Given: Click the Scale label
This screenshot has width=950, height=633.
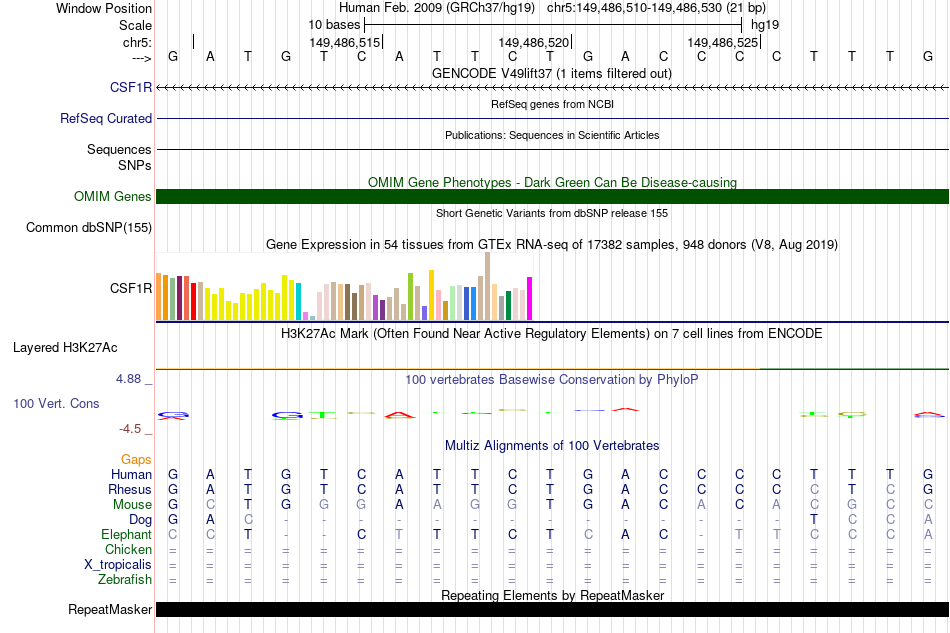Looking at the screenshot, I should pos(135,25).
